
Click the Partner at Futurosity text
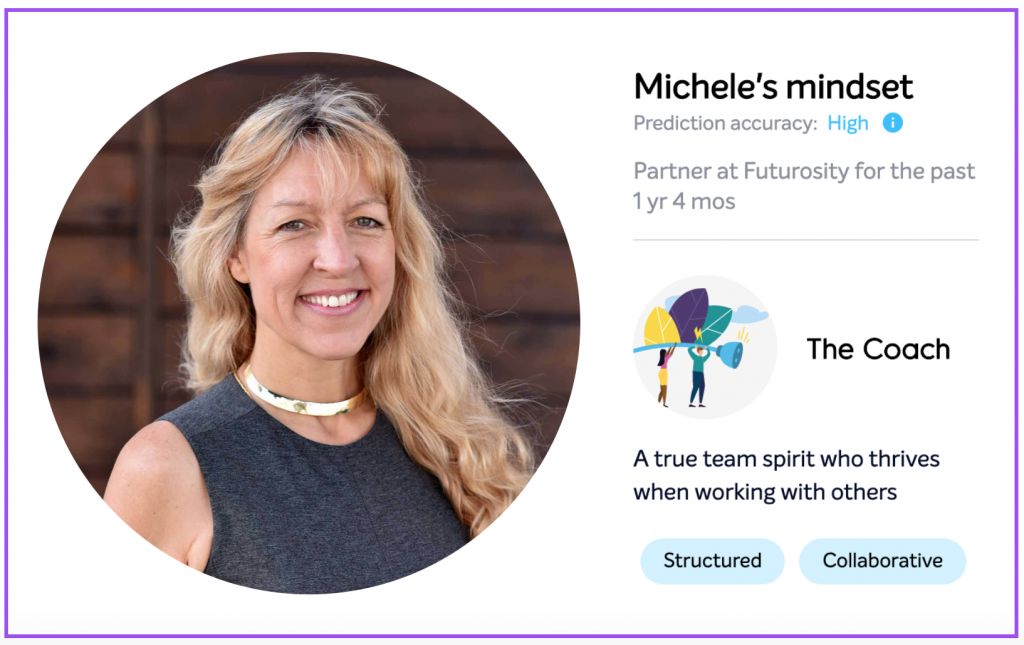click(x=804, y=171)
